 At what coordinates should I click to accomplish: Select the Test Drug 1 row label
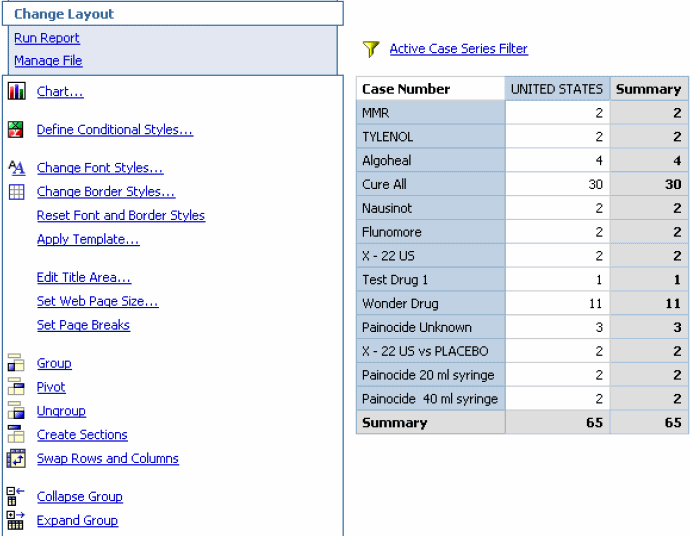coord(430,279)
